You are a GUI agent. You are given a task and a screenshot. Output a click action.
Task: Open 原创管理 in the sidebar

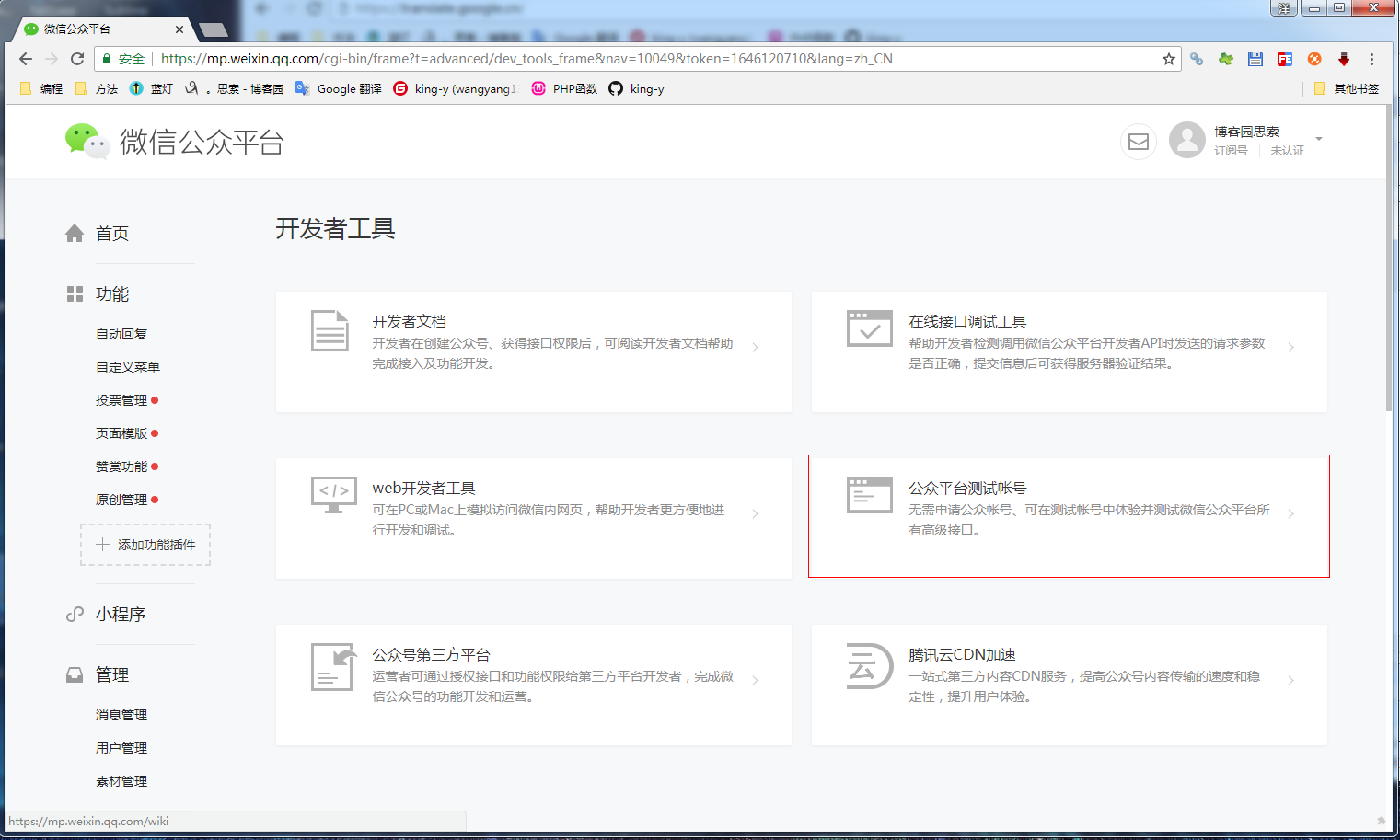[121, 500]
